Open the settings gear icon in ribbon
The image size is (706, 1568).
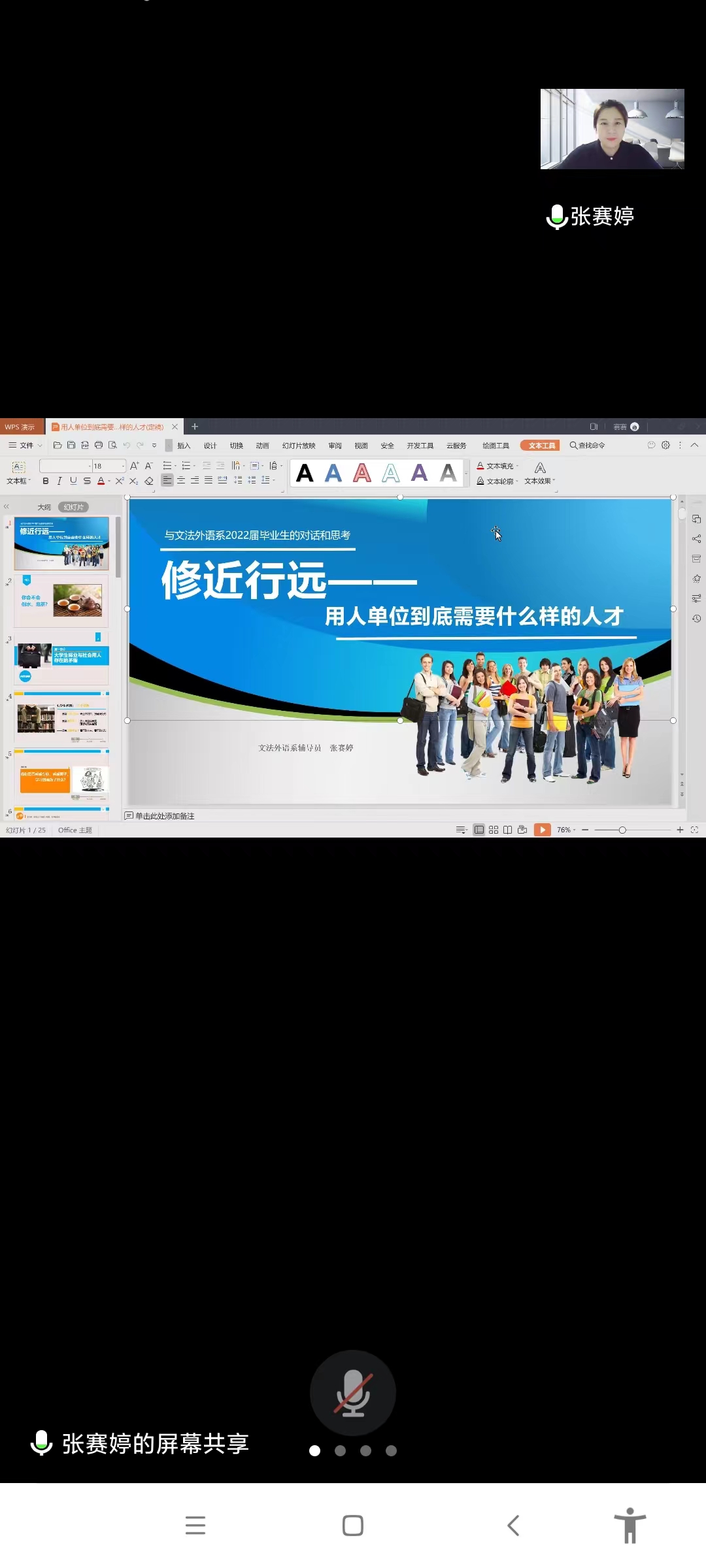[x=665, y=445]
